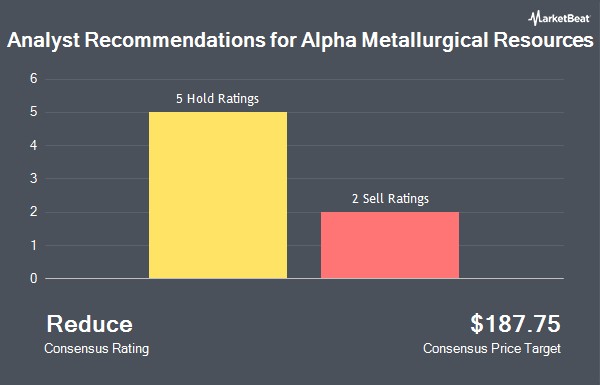Screen dimensions: 600x385
Task: Click the y-axis label 5
Action: (34, 112)
